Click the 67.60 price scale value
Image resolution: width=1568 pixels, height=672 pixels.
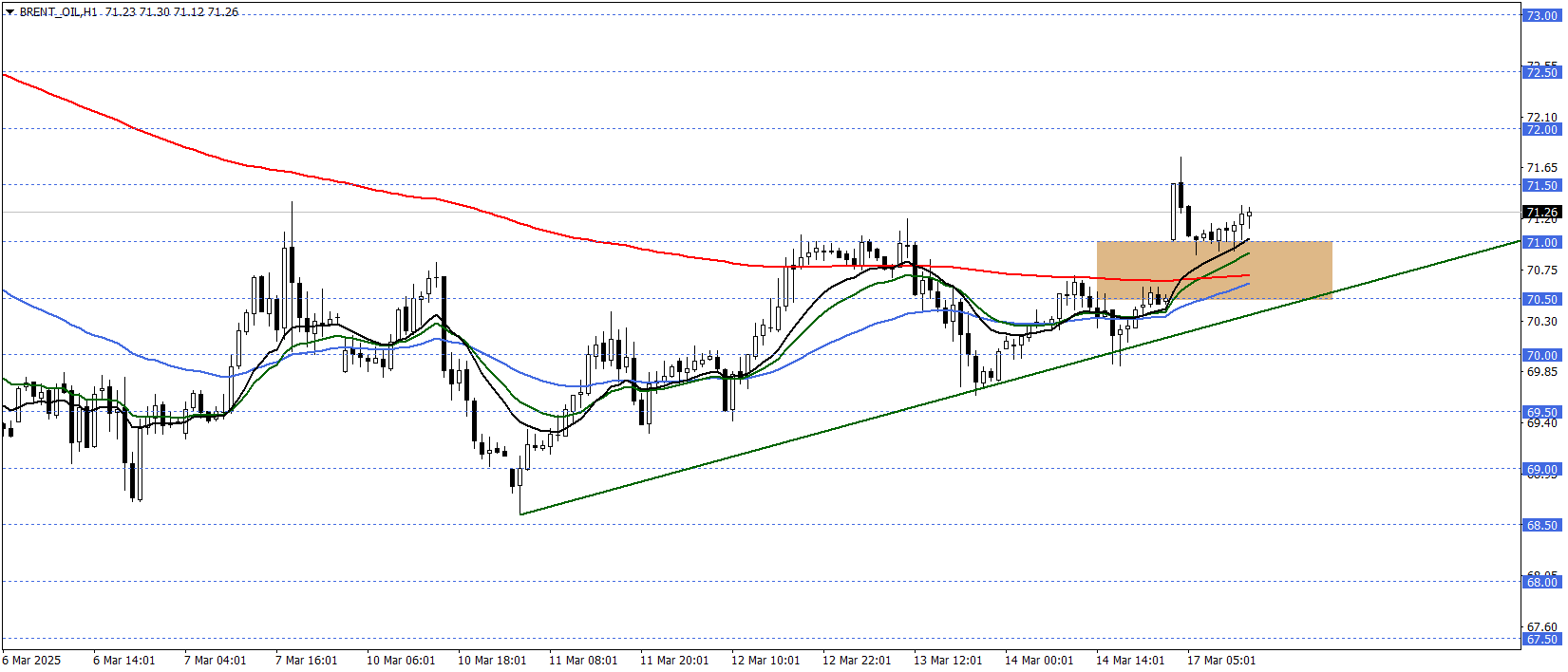1541,627
